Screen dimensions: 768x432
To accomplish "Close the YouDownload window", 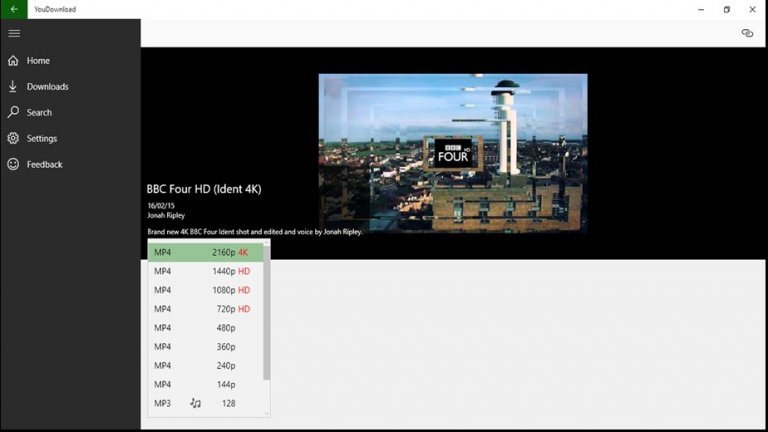I will (752, 9).
